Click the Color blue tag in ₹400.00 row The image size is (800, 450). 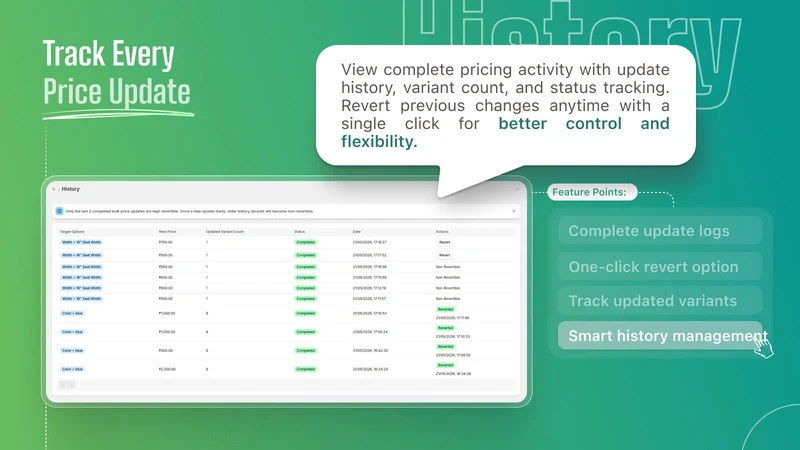coord(72,351)
